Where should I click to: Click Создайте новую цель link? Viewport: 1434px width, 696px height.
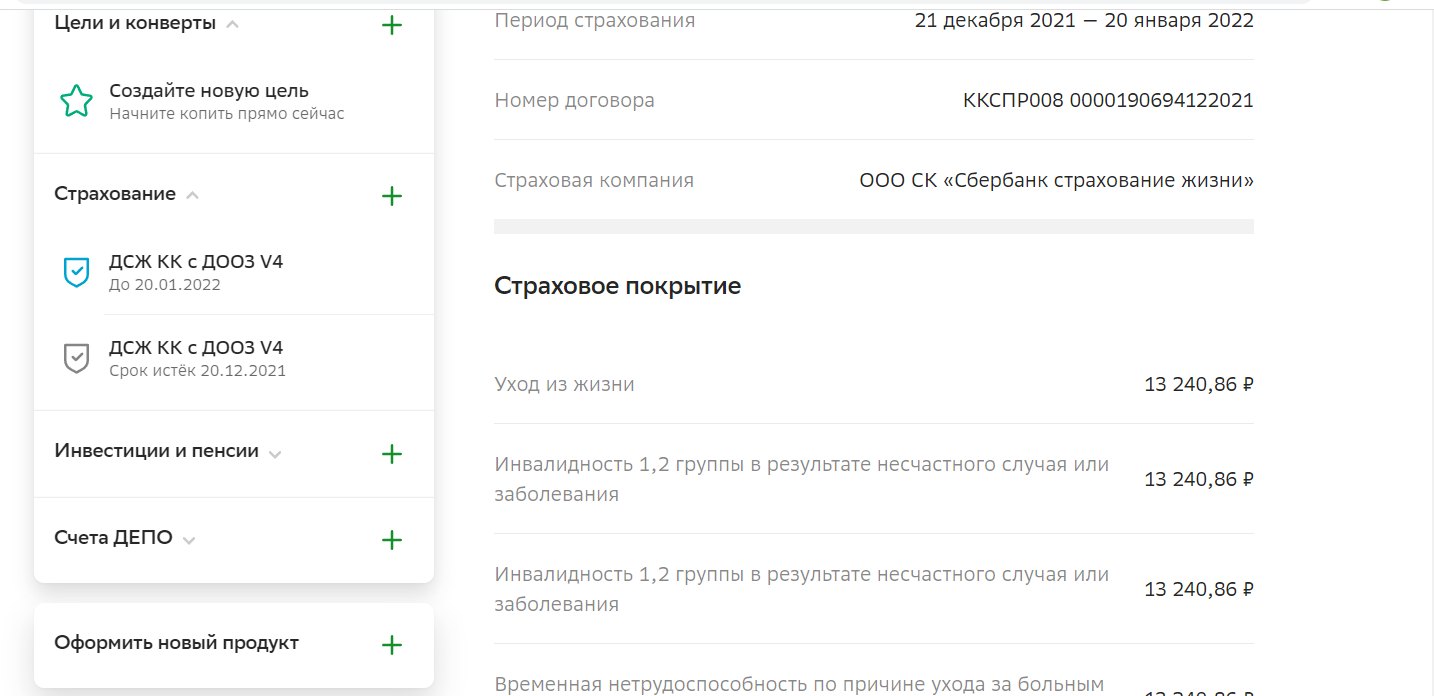coord(208,91)
